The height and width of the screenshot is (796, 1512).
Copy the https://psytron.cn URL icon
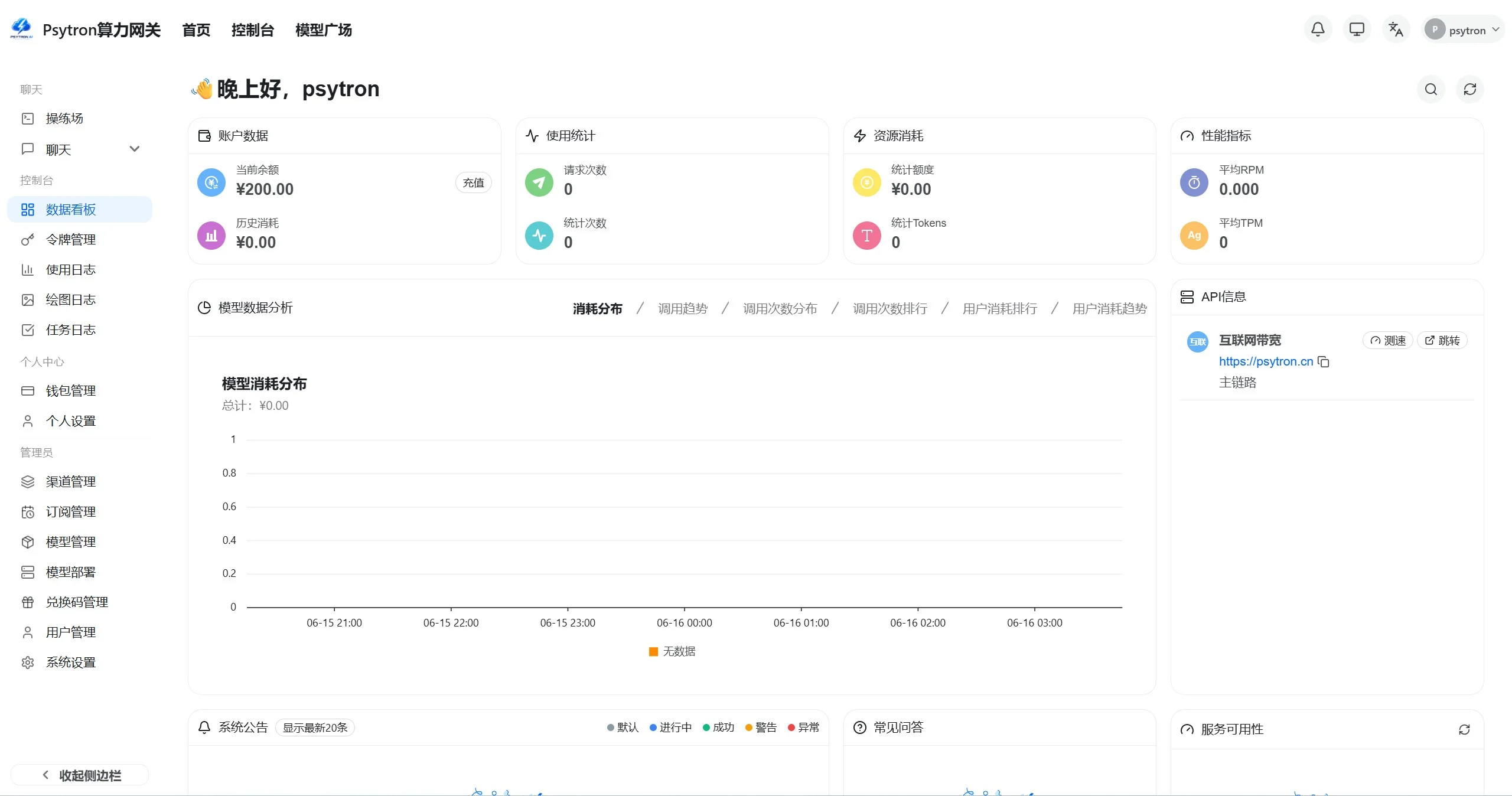pyautogui.click(x=1324, y=361)
